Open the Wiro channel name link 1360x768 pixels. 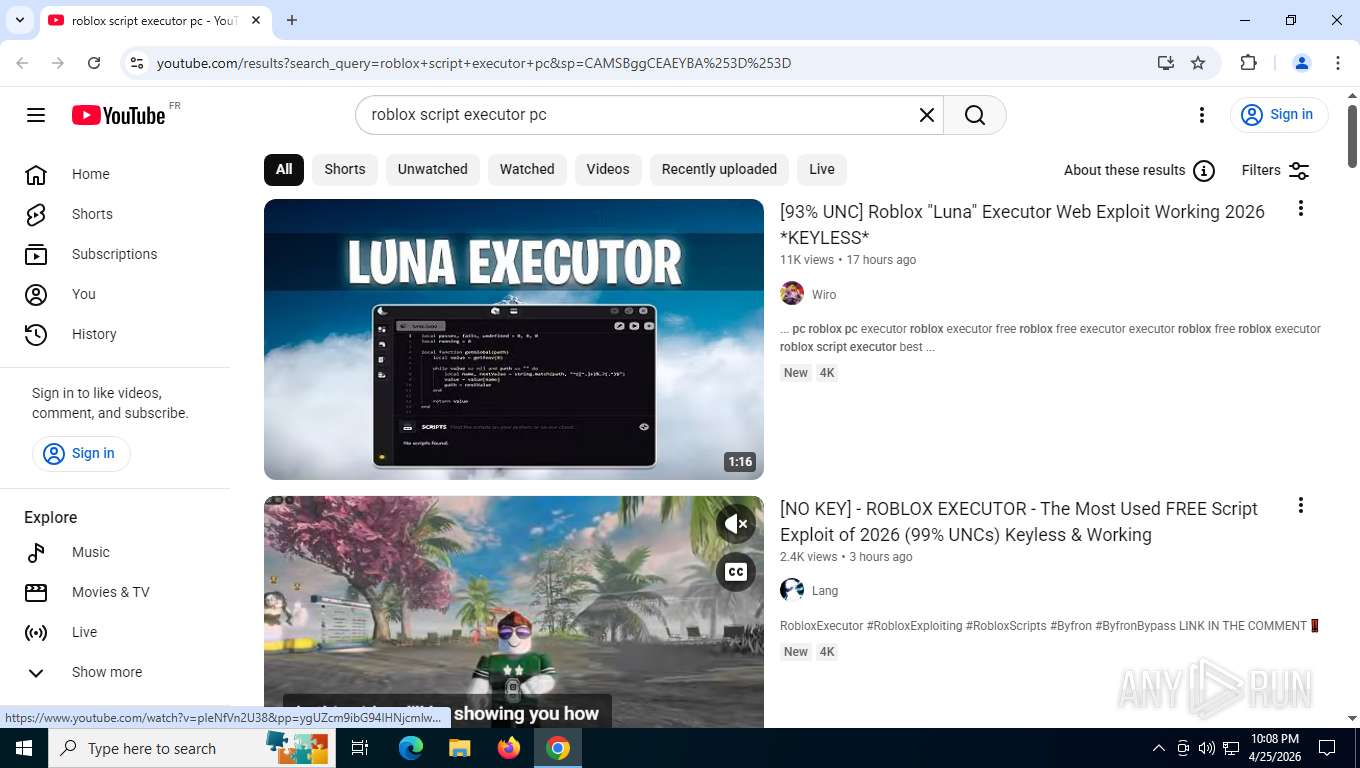tap(824, 295)
